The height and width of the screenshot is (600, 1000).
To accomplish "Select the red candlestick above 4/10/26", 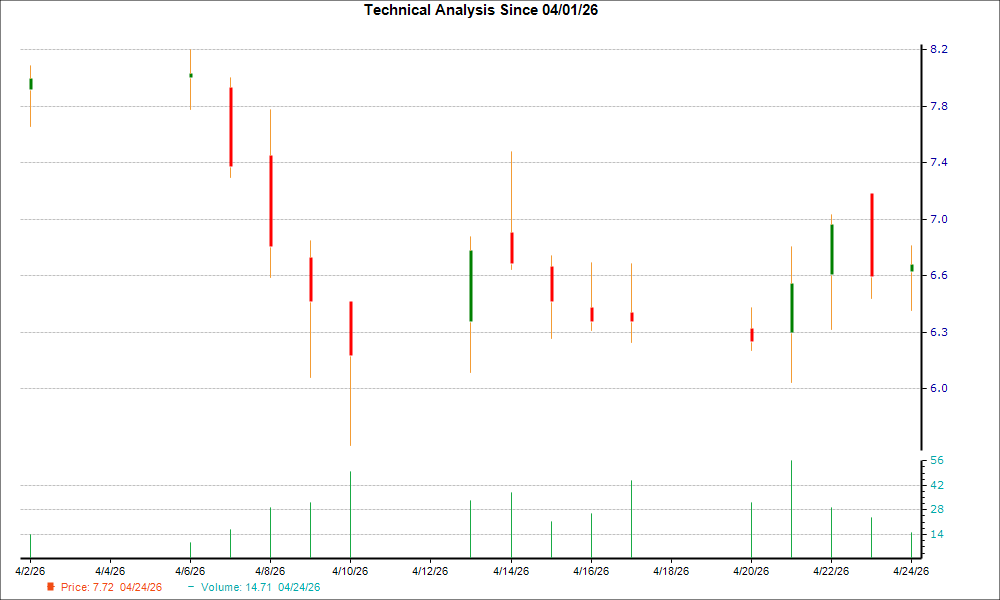I will click(x=351, y=328).
